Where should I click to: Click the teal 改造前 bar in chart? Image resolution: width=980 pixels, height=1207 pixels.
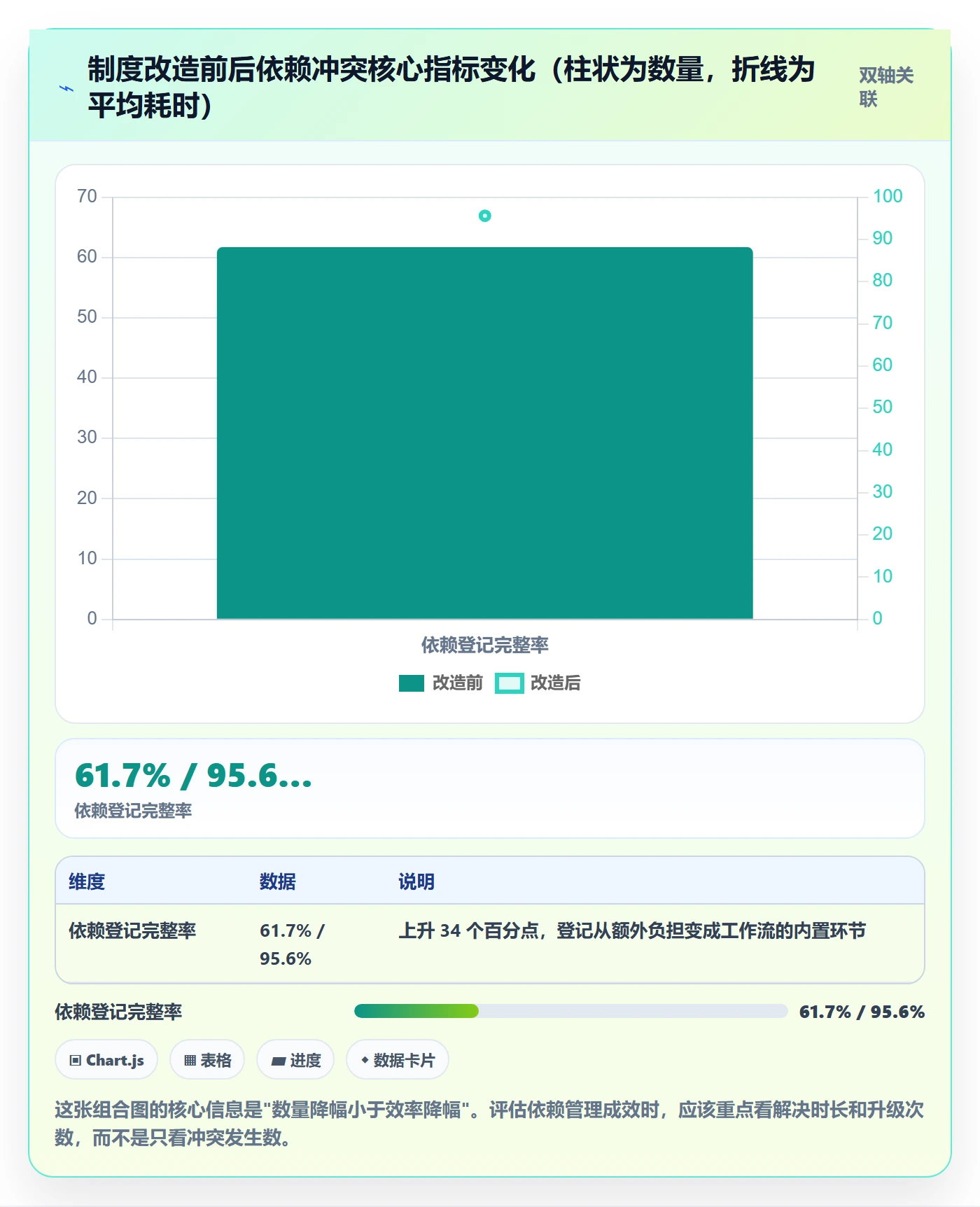[x=484, y=433]
